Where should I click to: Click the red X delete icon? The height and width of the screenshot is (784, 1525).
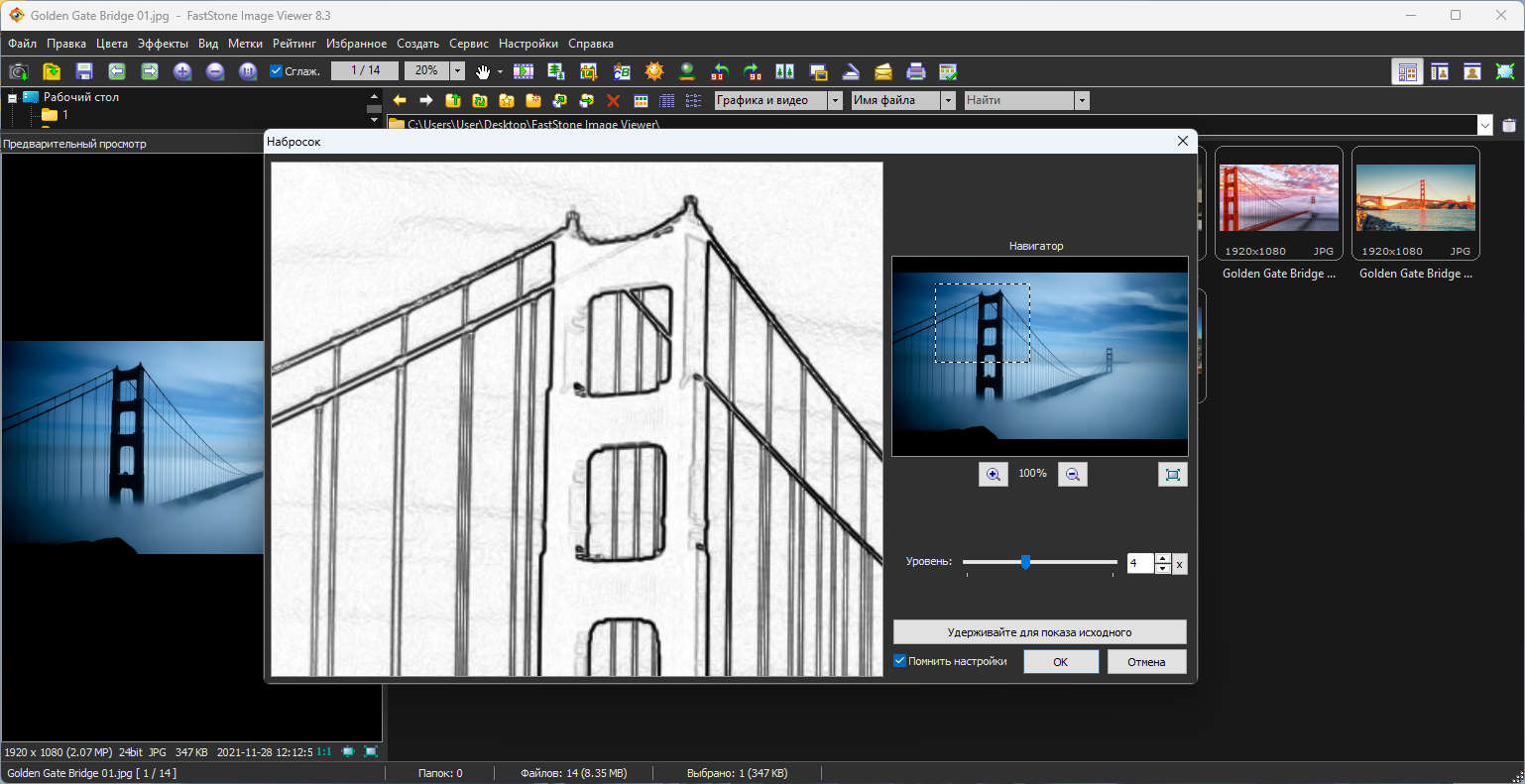(613, 100)
